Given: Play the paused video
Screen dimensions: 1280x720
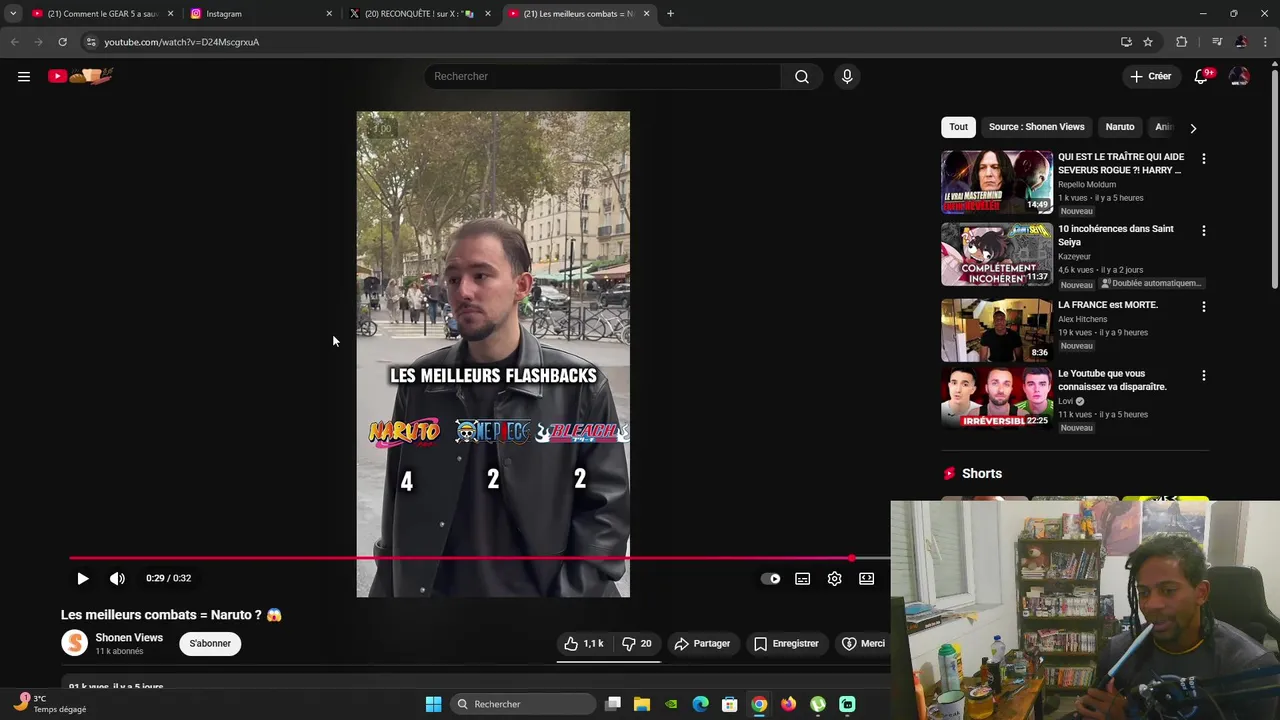Looking at the screenshot, I should pyautogui.click(x=83, y=578).
